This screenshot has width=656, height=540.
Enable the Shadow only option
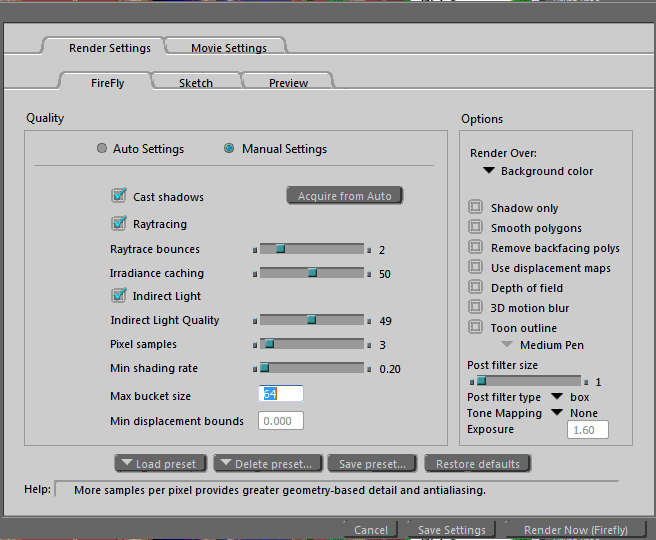tap(476, 208)
